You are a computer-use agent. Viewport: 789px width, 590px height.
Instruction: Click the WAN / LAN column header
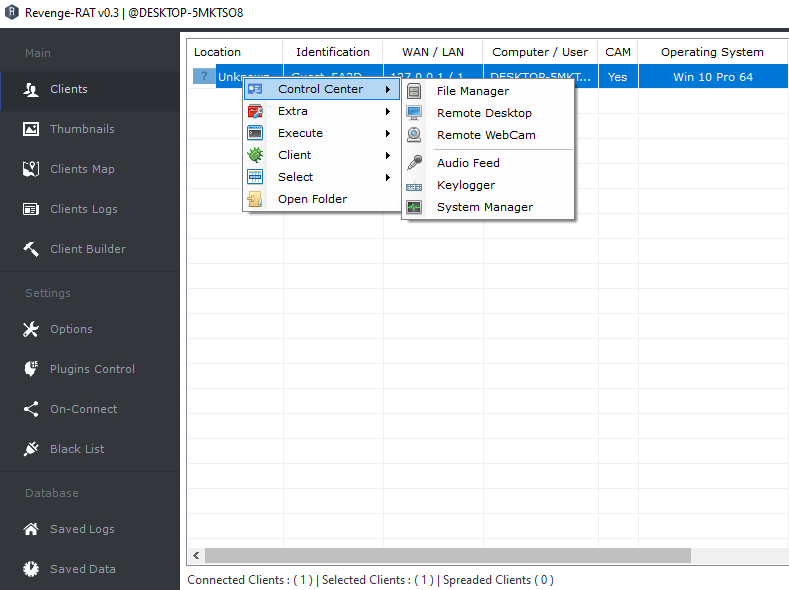click(x=433, y=52)
